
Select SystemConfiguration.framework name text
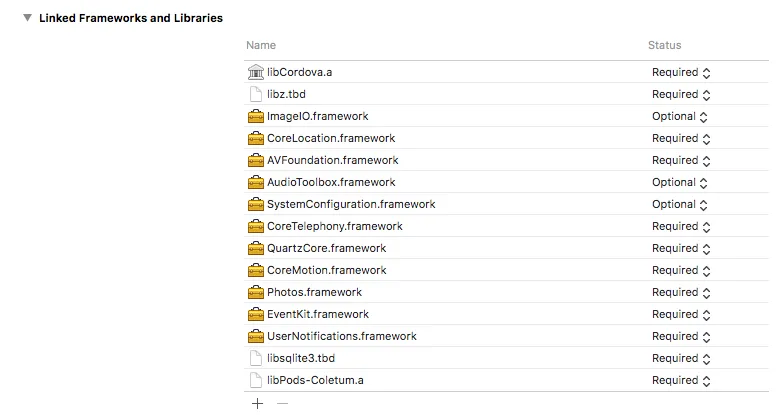tap(351, 204)
